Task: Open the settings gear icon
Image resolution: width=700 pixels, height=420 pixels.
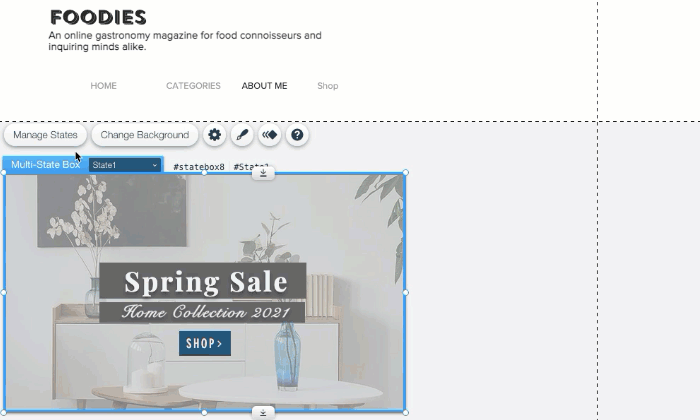Action: click(x=214, y=135)
